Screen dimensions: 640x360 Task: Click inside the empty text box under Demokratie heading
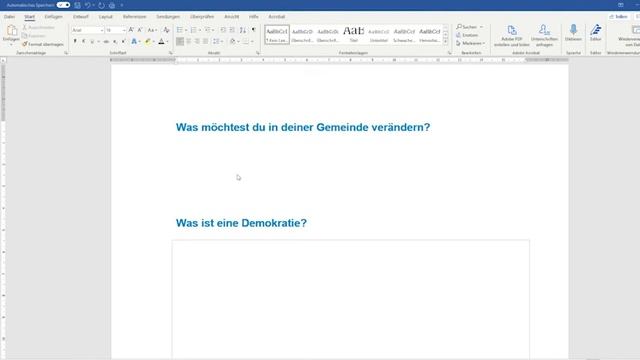(x=351, y=299)
